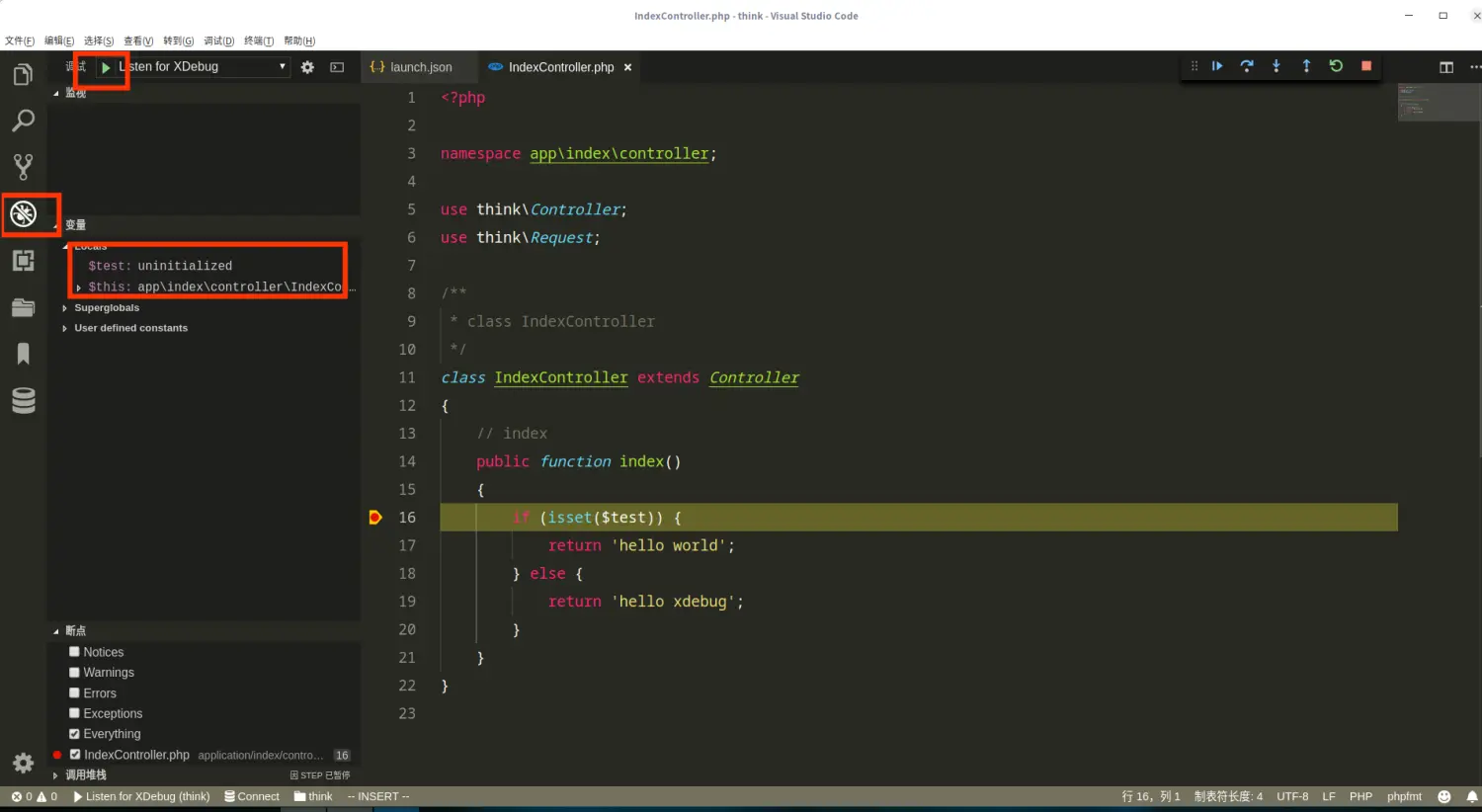
Task: Click the breakpoint glyph on line 16
Action: (375, 517)
